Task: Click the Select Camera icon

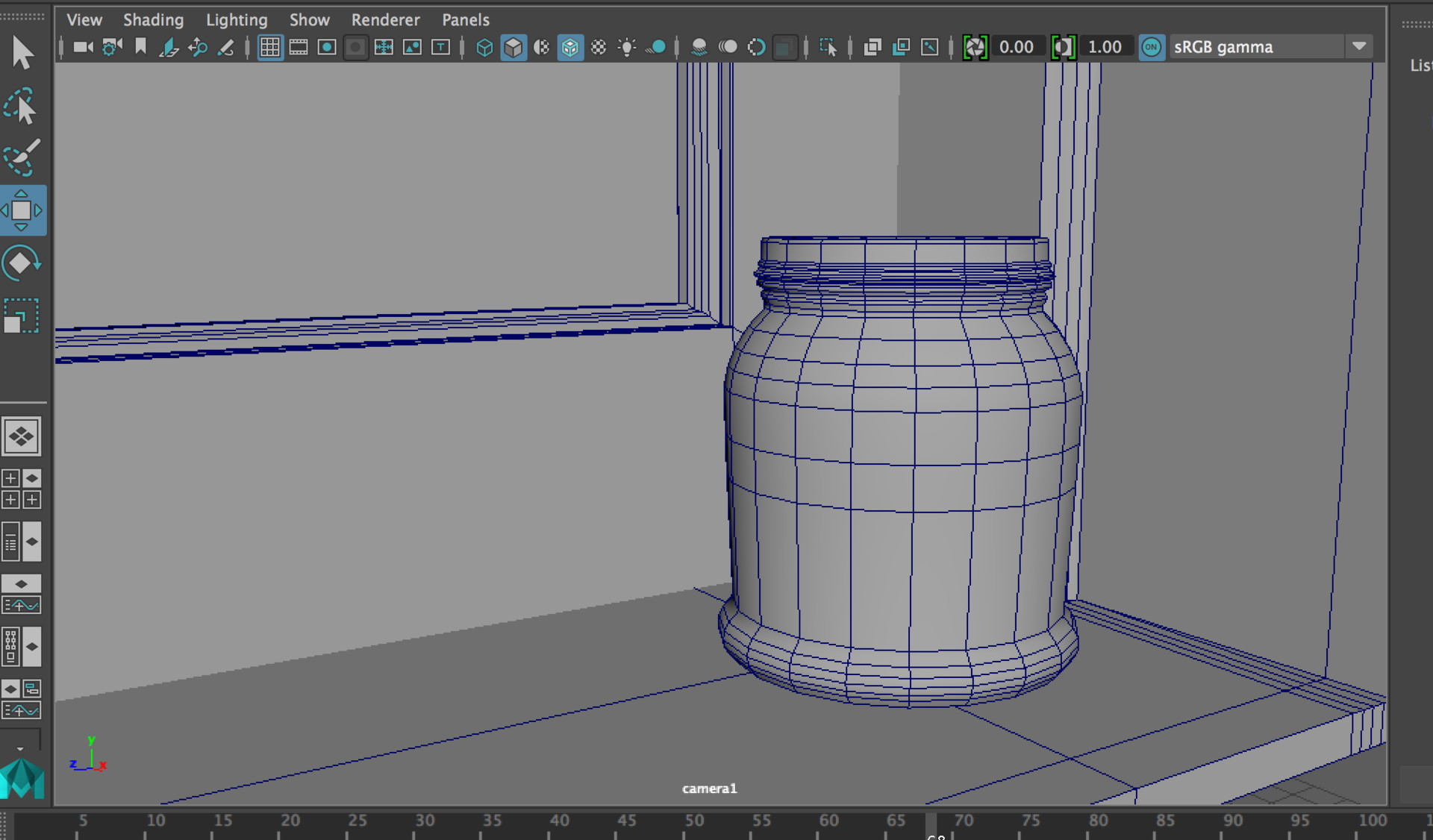Action: pyautogui.click(x=83, y=47)
